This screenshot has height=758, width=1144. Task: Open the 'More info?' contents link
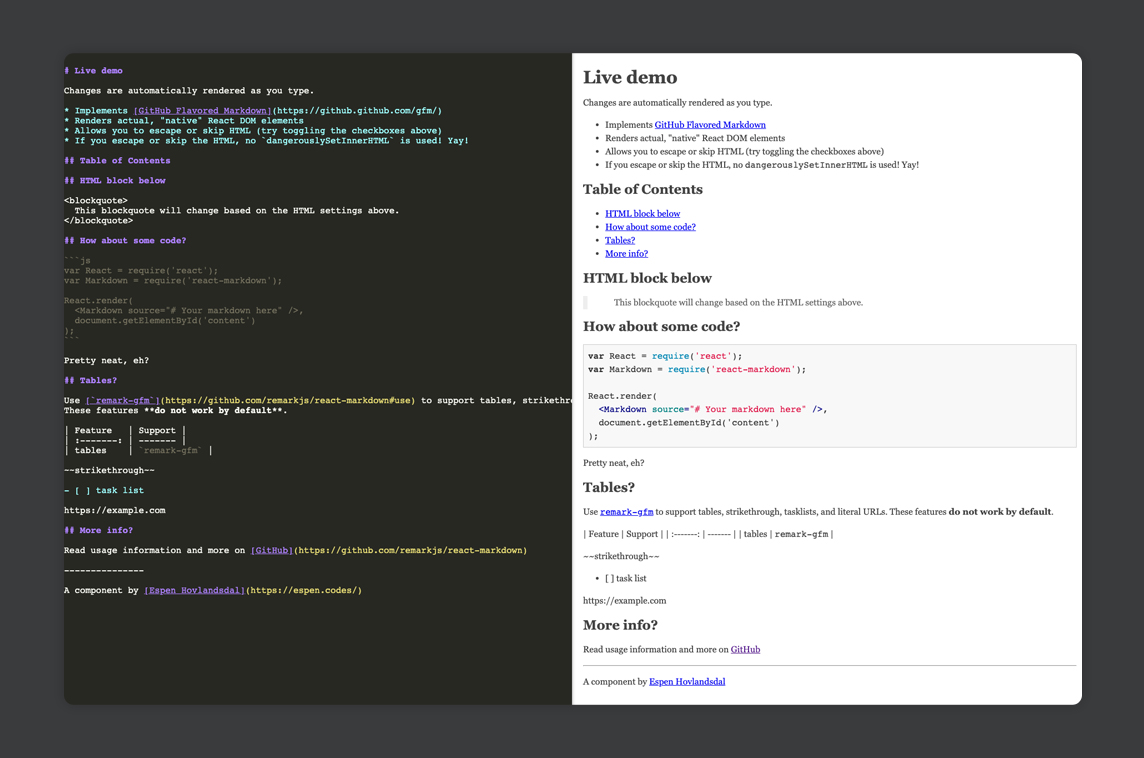626,254
